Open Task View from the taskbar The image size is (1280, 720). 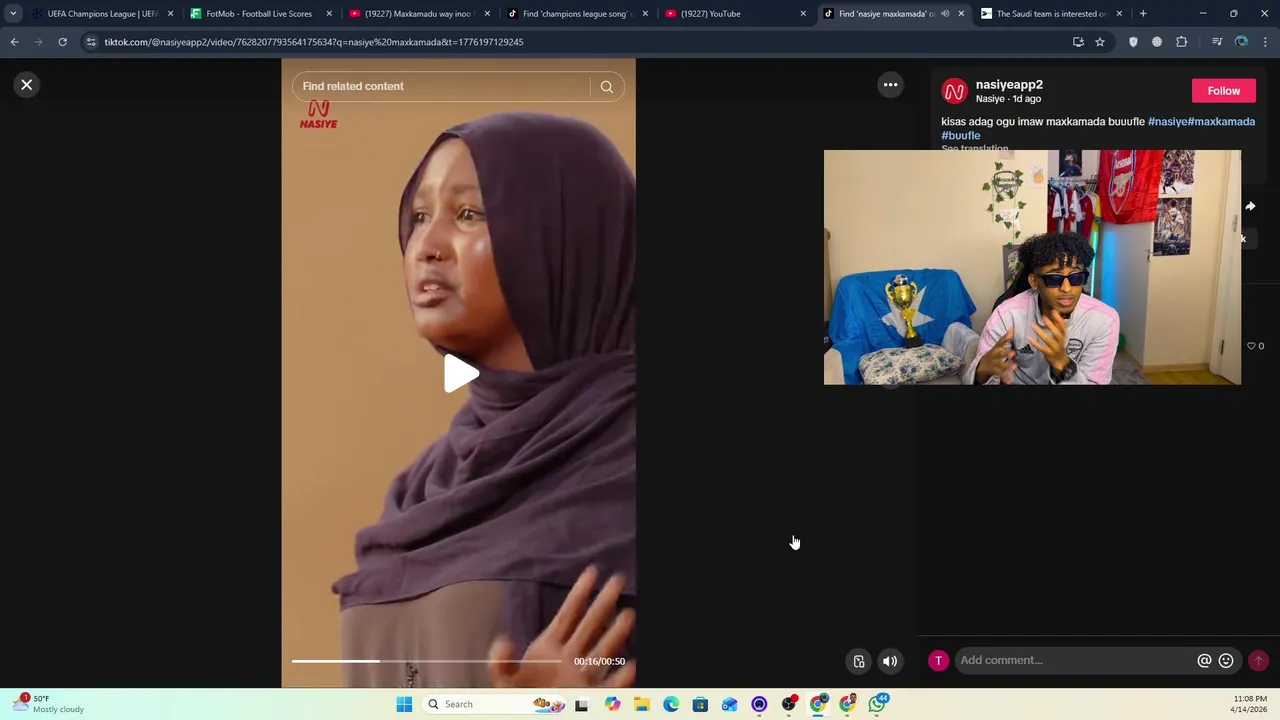[x=581, y=704]
